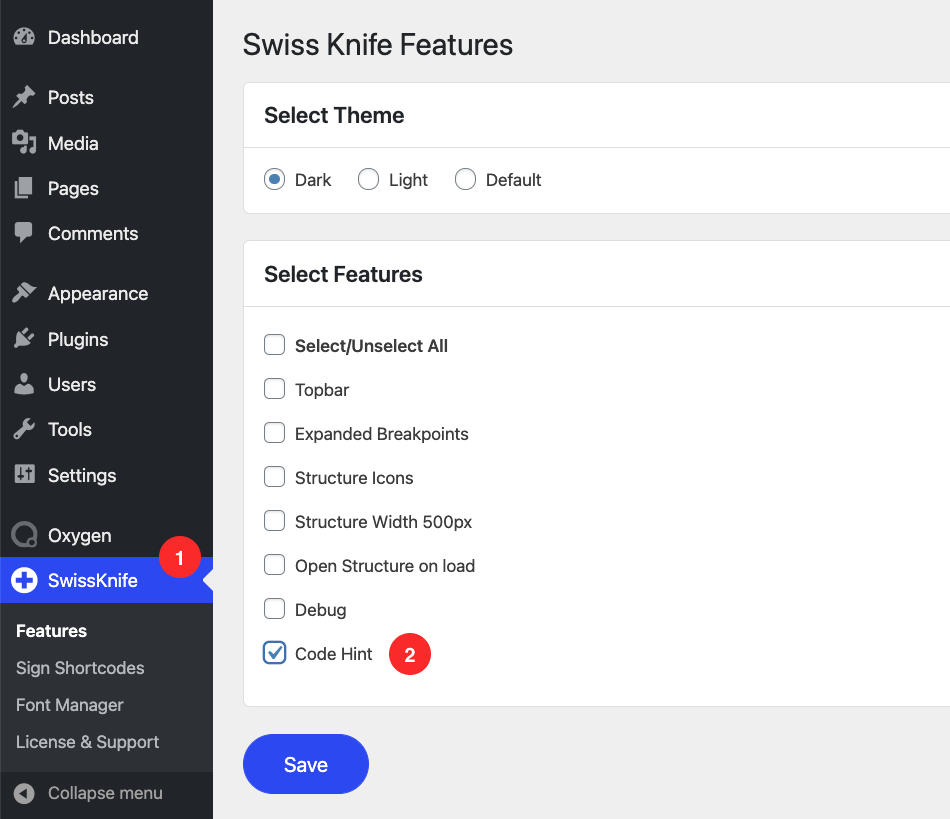Click the SwissKnife plus icon
Image resolution: width=950 pixels, height=819 pixels.
tap(24, 580)
